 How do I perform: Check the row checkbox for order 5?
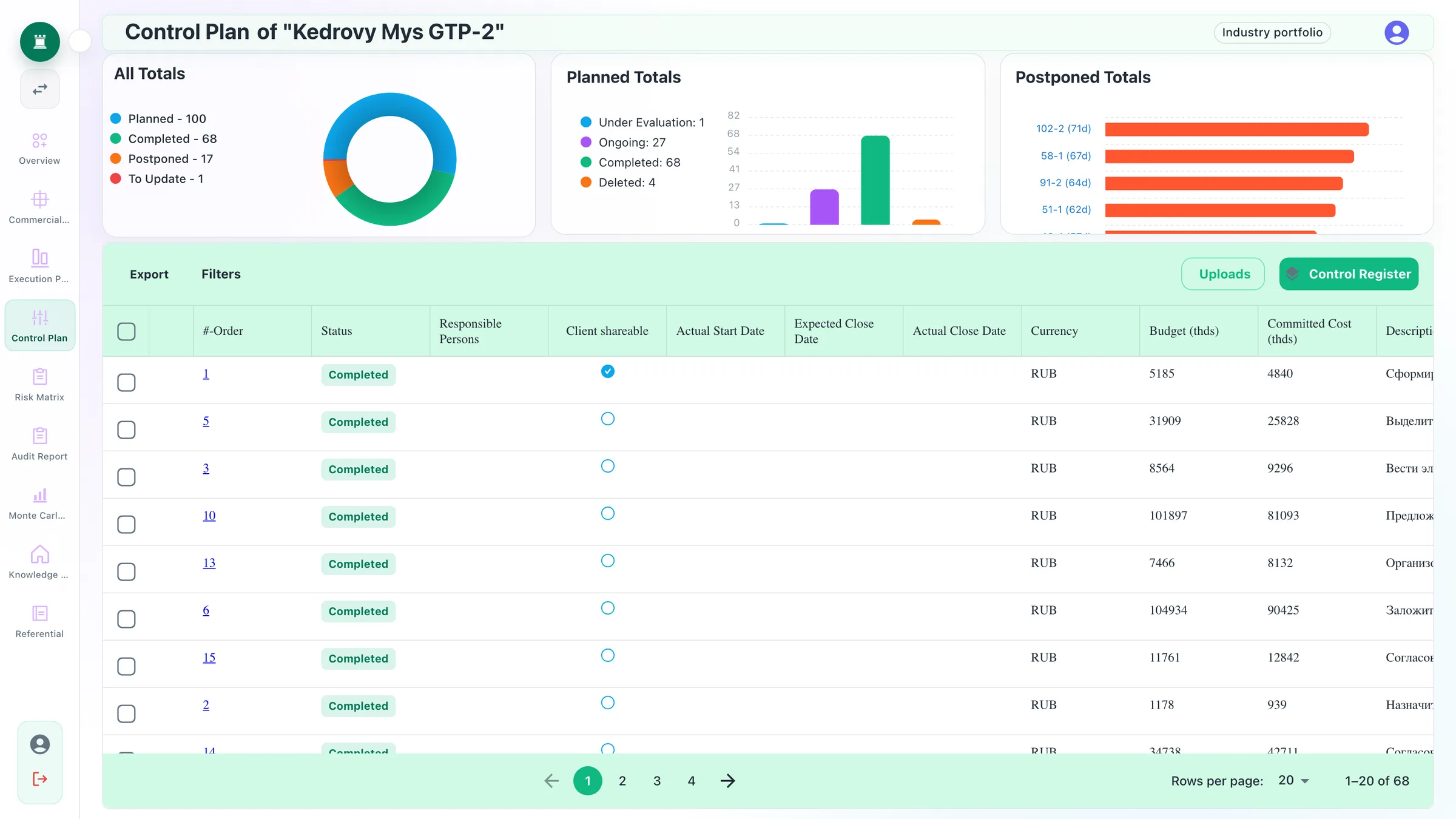[126, 430]
